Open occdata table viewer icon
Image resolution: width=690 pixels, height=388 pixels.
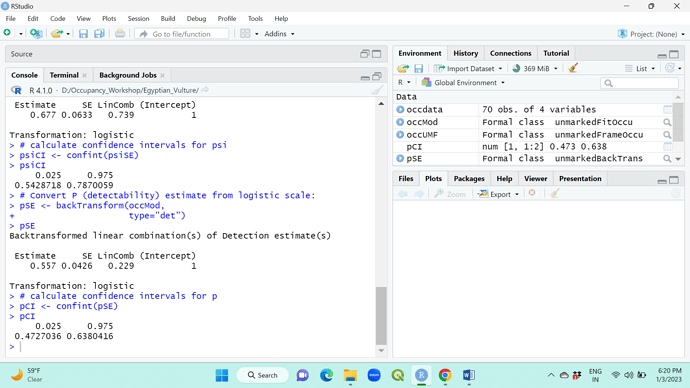(x=667, y=110)
